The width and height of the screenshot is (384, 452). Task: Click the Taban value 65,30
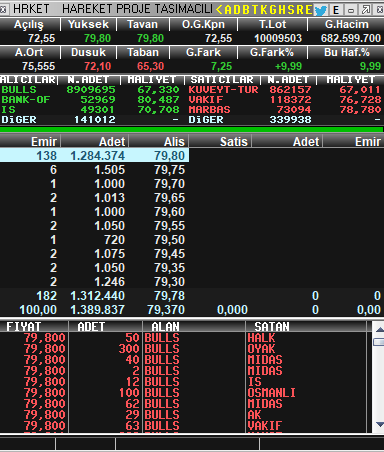[150, 66]
